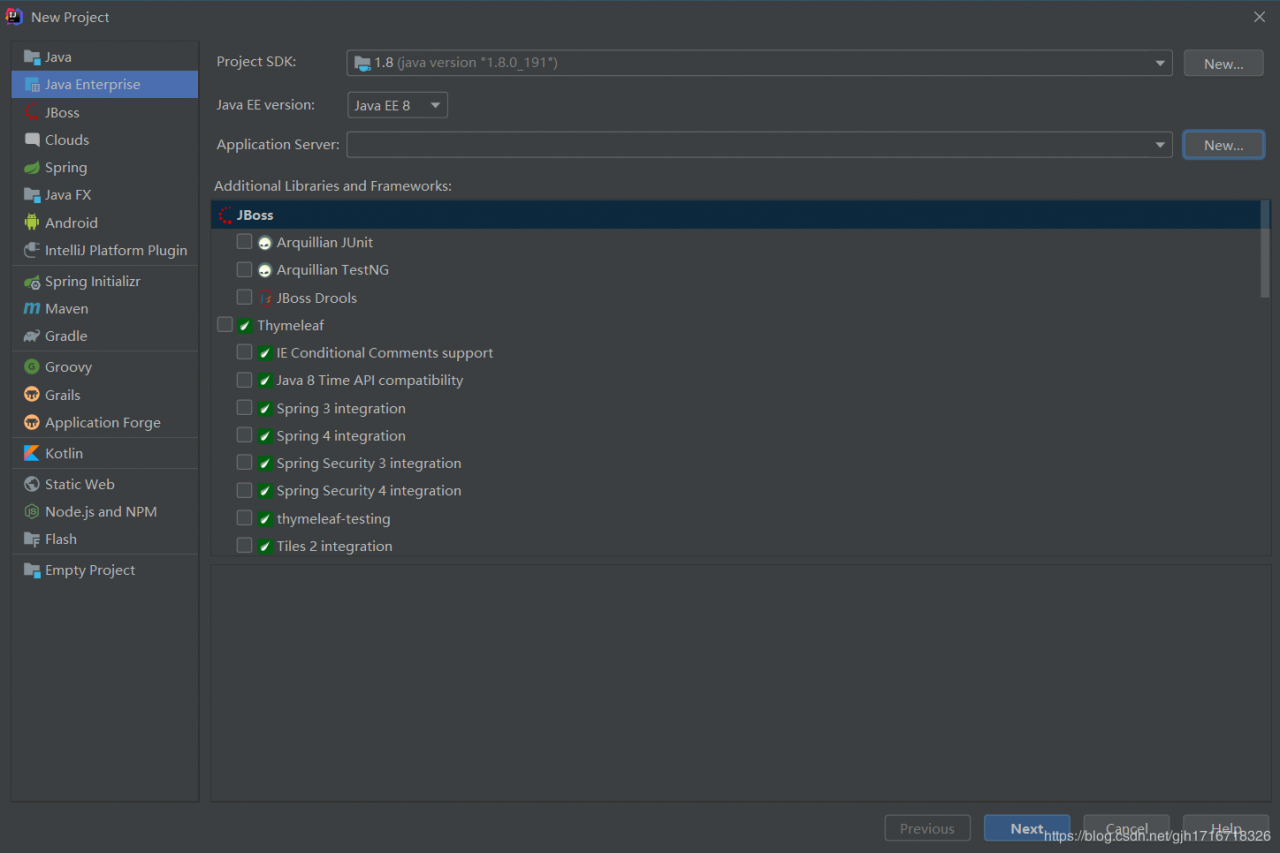Click the Tiles 2 integration green check icon

265,546
